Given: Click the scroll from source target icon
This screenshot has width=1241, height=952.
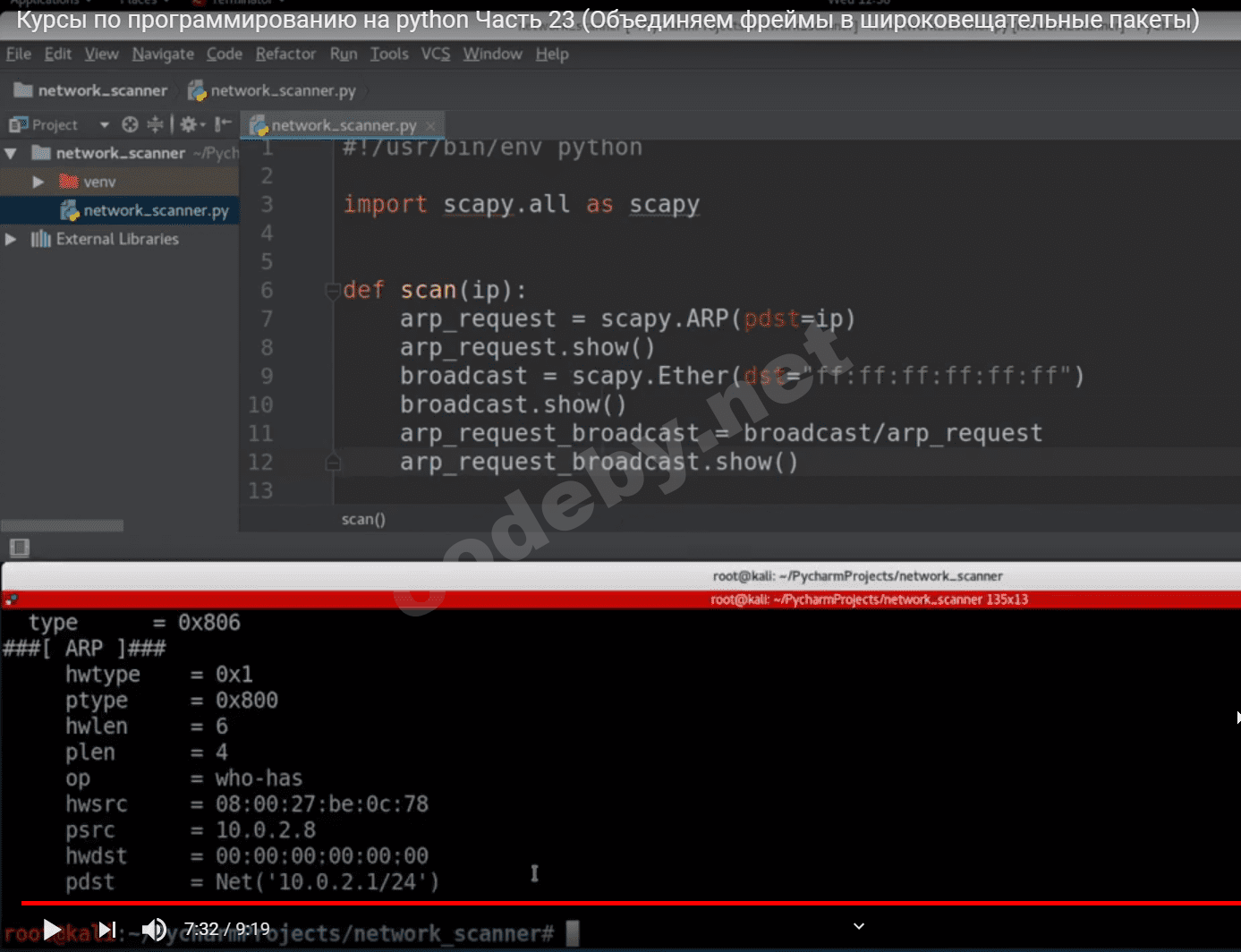Looking at the screenshot, I should (131, 124).
